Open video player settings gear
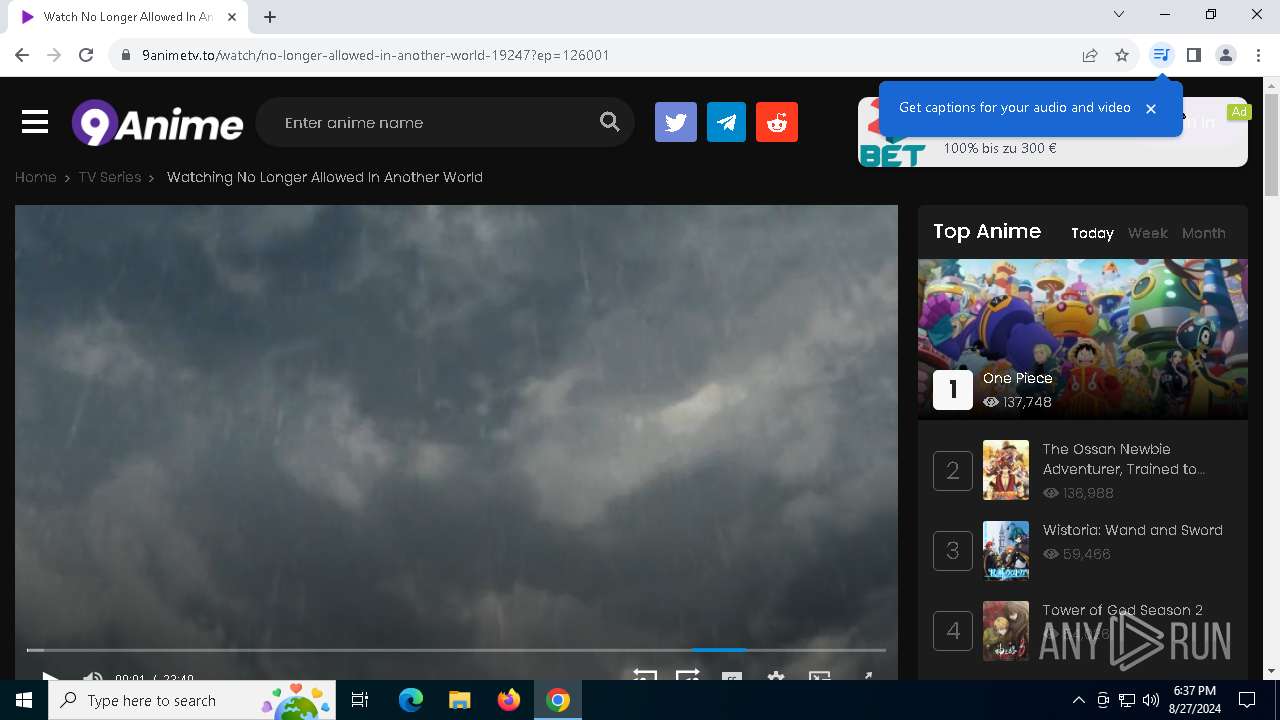Viewport: 1280px width, 720px height. click(x=775, y=677)
